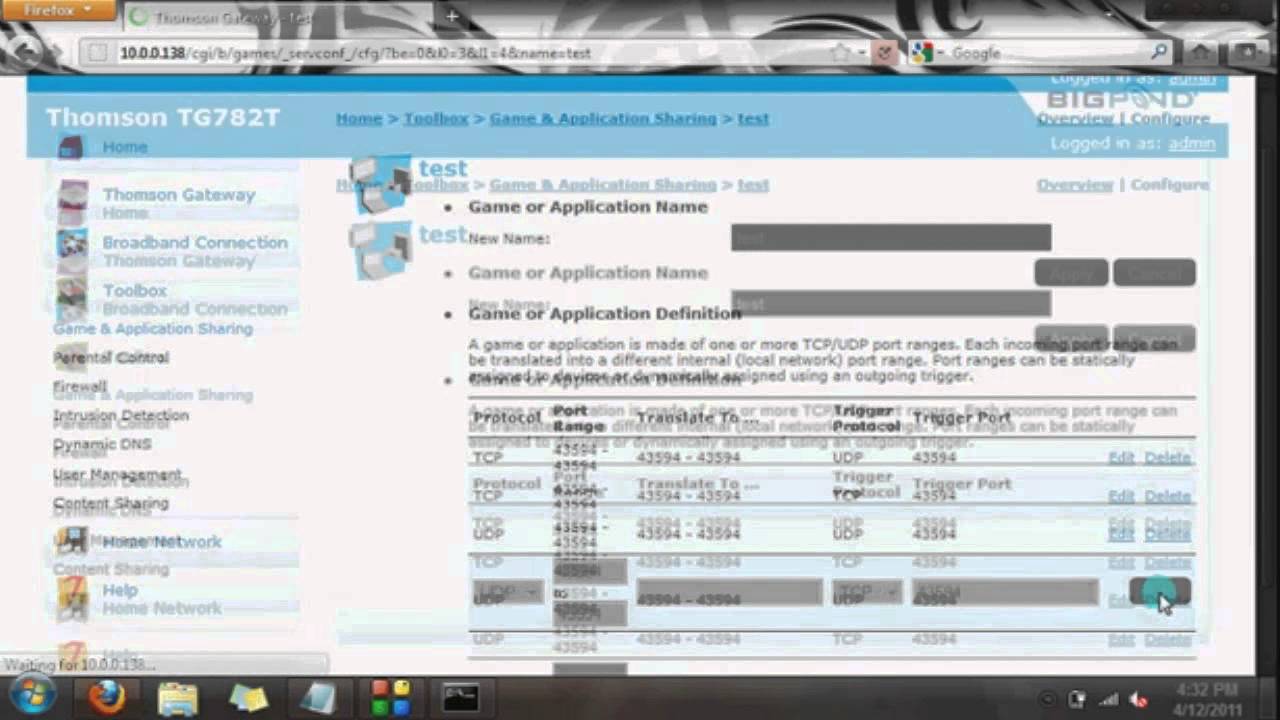
Task: Follow the Home breadcrumb link
Action: (x=359, y=118)
